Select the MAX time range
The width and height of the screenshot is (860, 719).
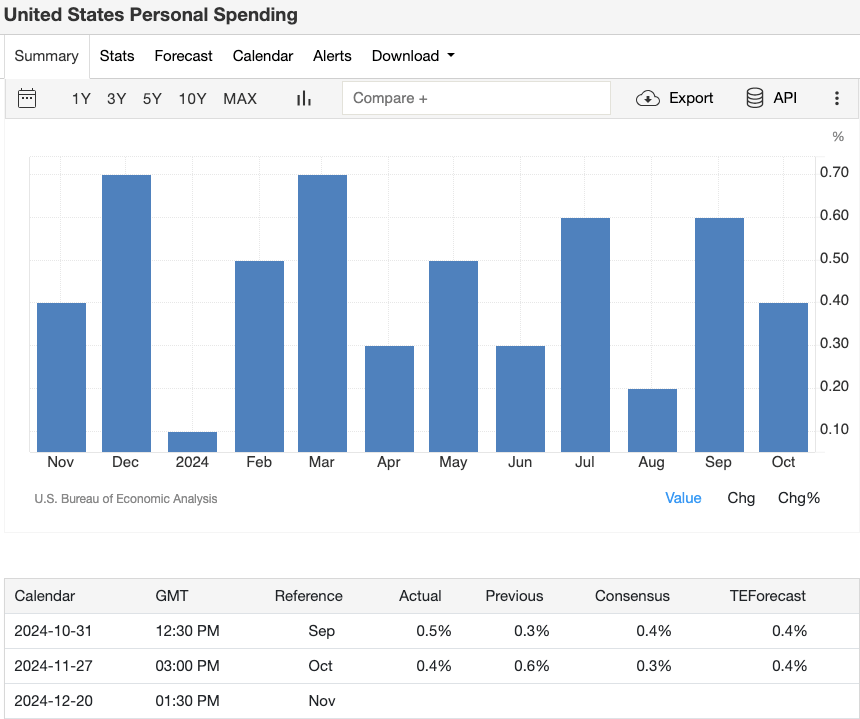239,98
